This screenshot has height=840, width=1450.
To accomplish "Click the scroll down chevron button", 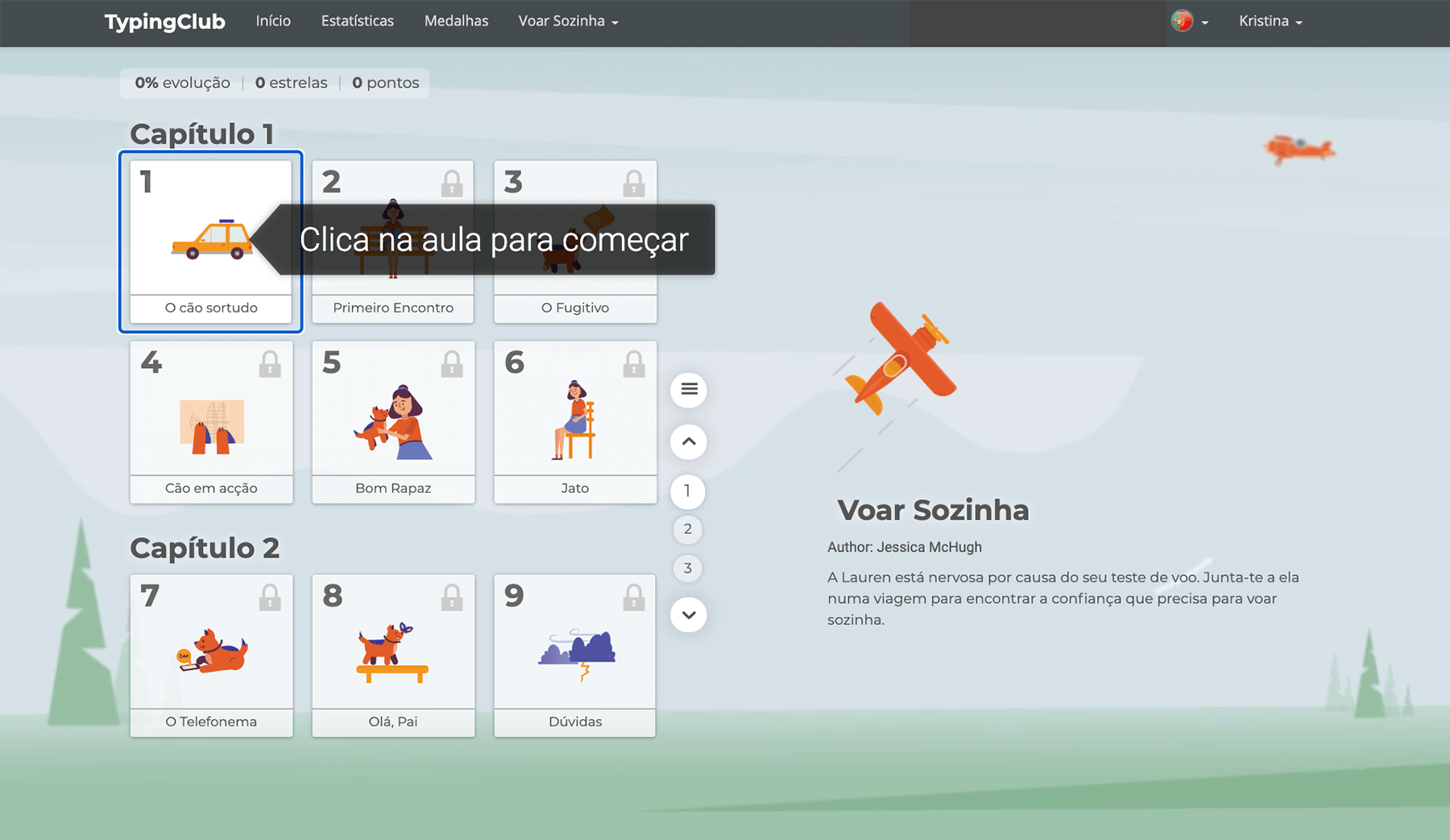I will pyautogui.click(x=689, y=615).
